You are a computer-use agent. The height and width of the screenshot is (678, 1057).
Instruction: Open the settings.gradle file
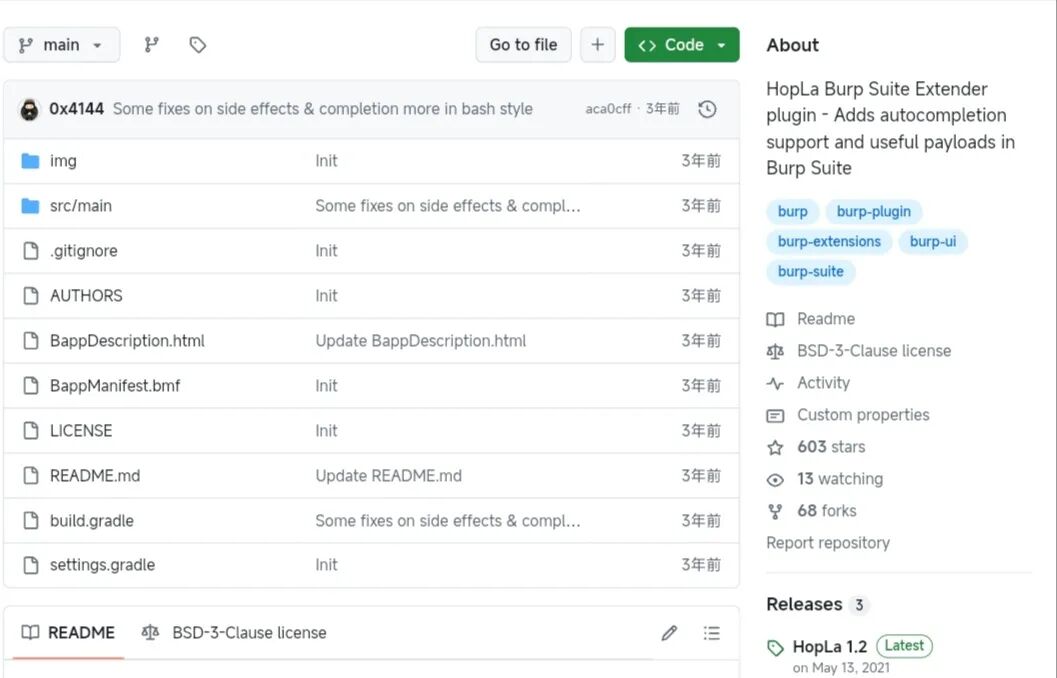click(102, 565)
